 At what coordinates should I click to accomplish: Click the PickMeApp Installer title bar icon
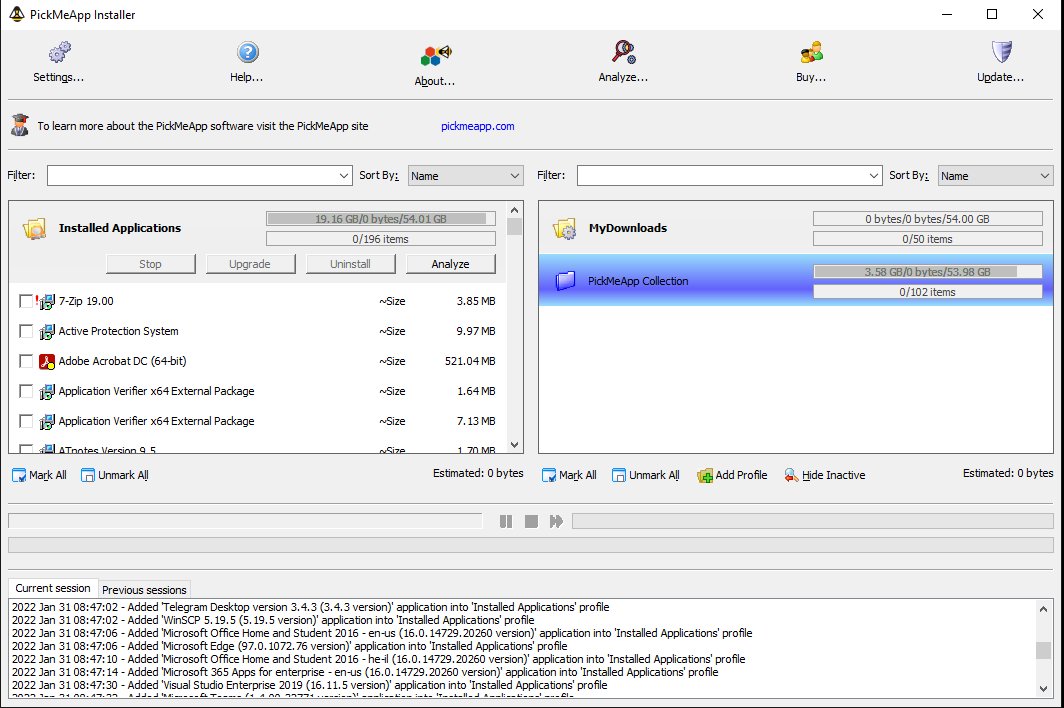(16, 14)
